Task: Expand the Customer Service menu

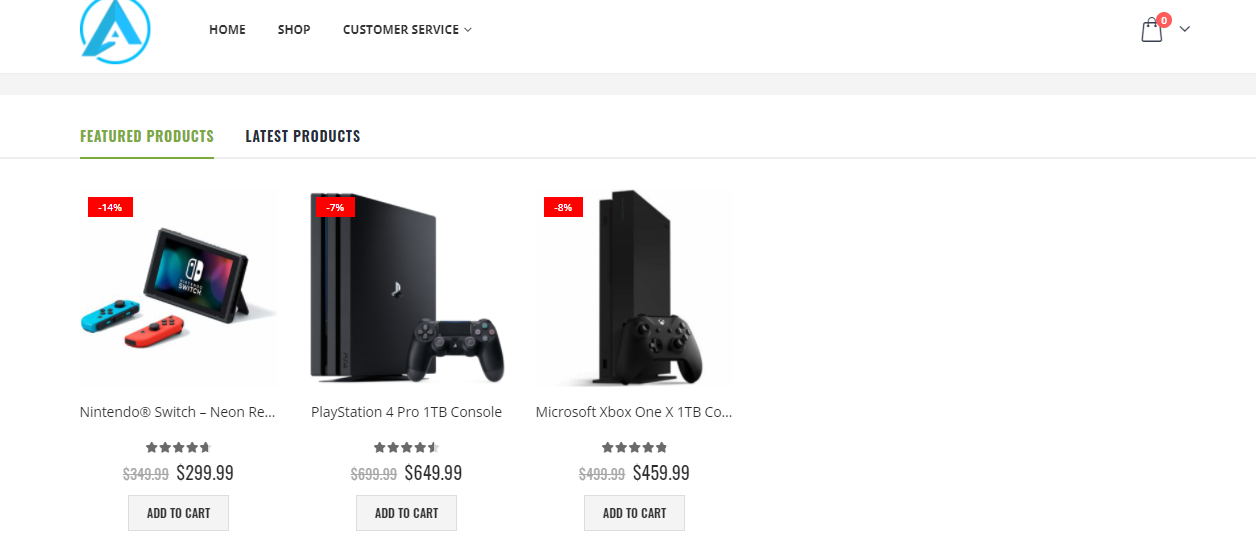Action: click(x=407, y=30)
